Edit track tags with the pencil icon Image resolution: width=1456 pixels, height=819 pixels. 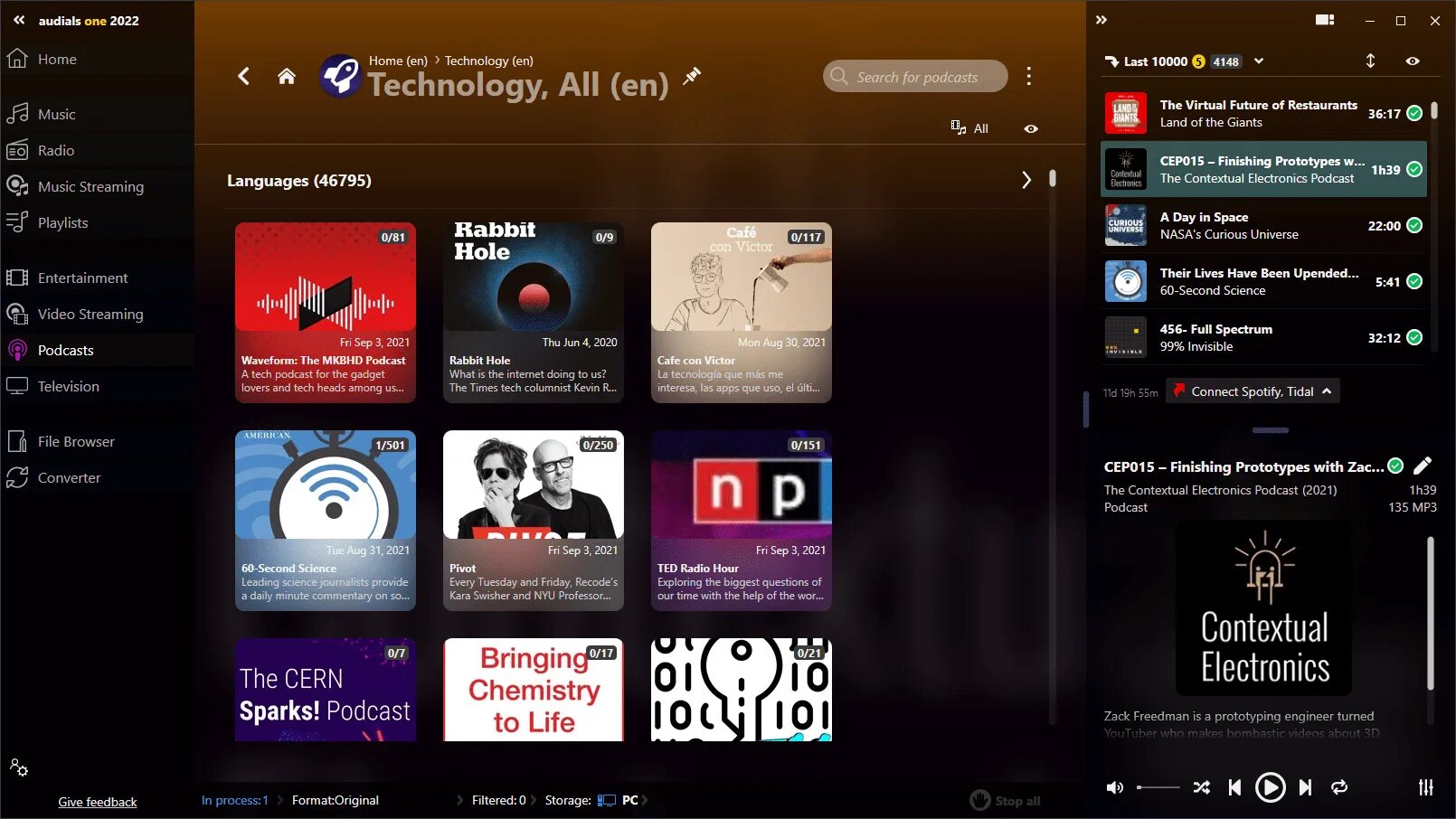pyautogui.click(x=1423, y=466)
